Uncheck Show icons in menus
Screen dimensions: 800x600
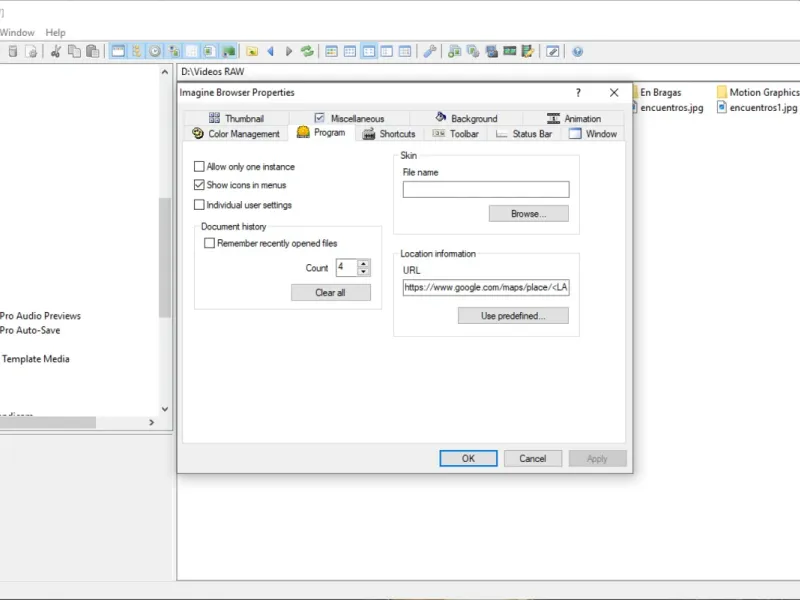coord(199,185)
